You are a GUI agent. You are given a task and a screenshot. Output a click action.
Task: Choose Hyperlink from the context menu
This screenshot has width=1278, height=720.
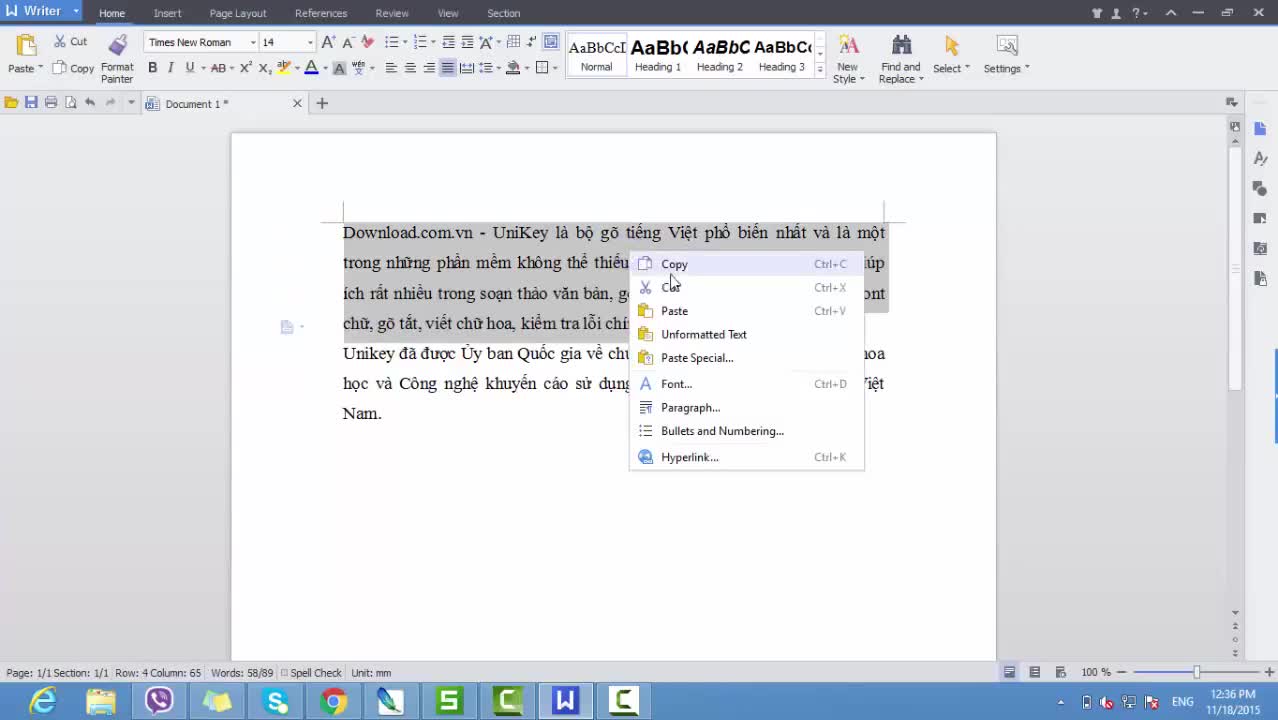746,457
